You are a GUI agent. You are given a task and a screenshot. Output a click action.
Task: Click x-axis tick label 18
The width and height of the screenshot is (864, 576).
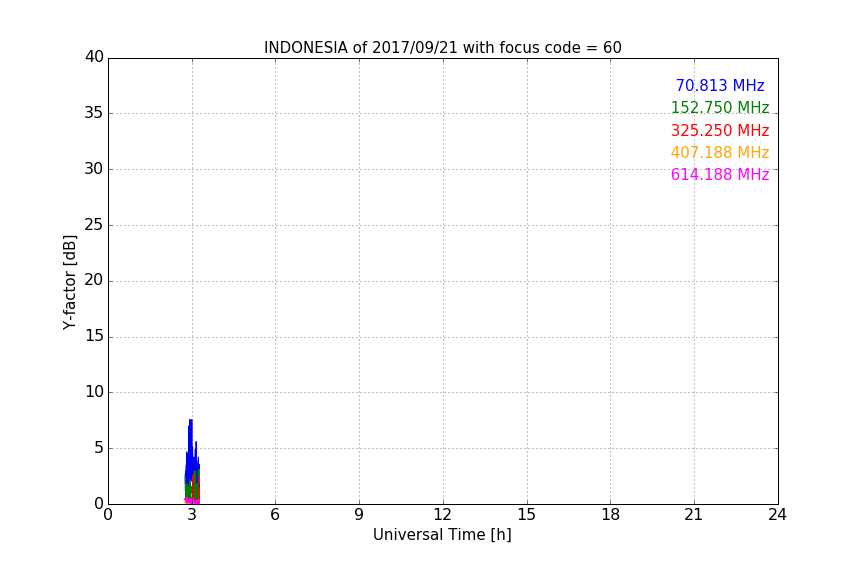(611, 515)
